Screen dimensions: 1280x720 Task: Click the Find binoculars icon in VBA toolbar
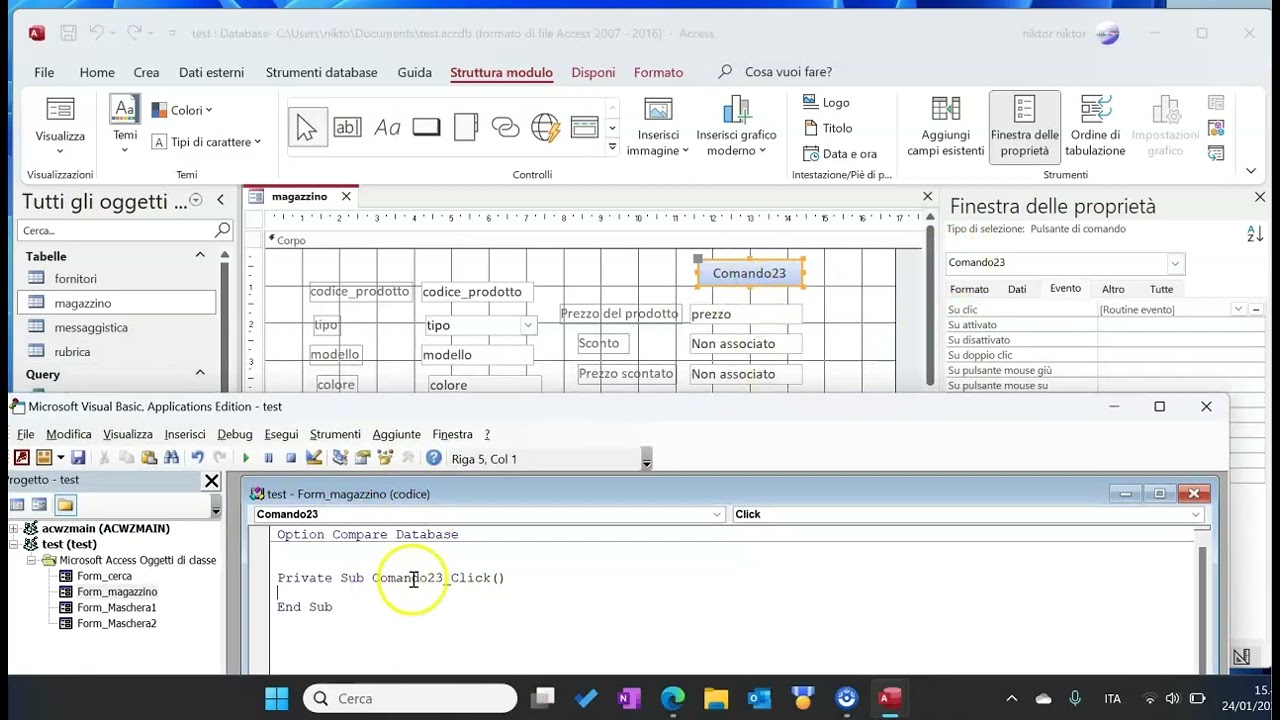click(x=171, y=458)
